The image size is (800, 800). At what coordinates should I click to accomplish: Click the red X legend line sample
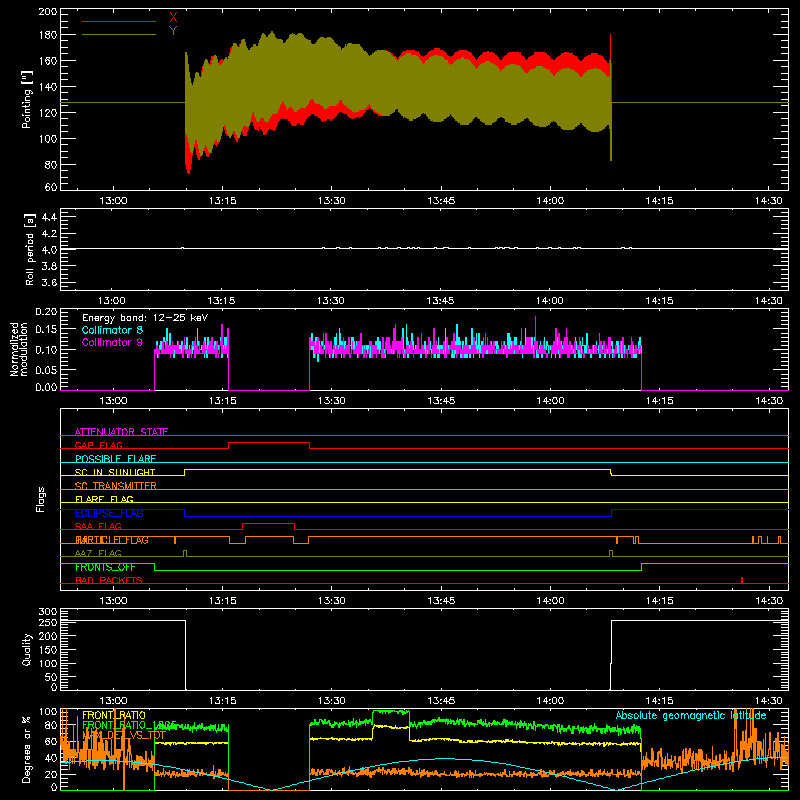pos(119,21)
